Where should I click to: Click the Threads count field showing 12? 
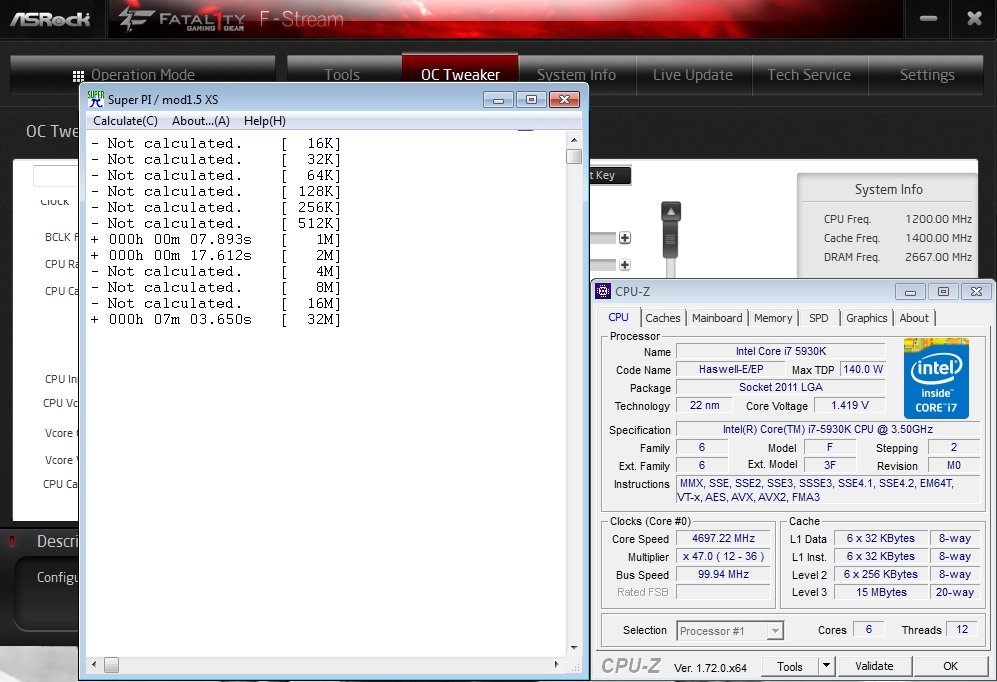[x=961, y=629]
